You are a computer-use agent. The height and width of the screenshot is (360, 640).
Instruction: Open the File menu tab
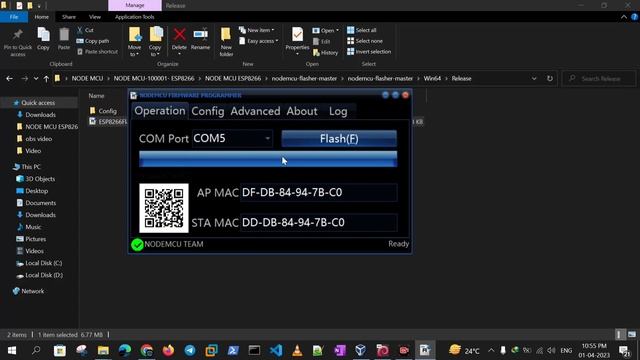tap(14, 17)
